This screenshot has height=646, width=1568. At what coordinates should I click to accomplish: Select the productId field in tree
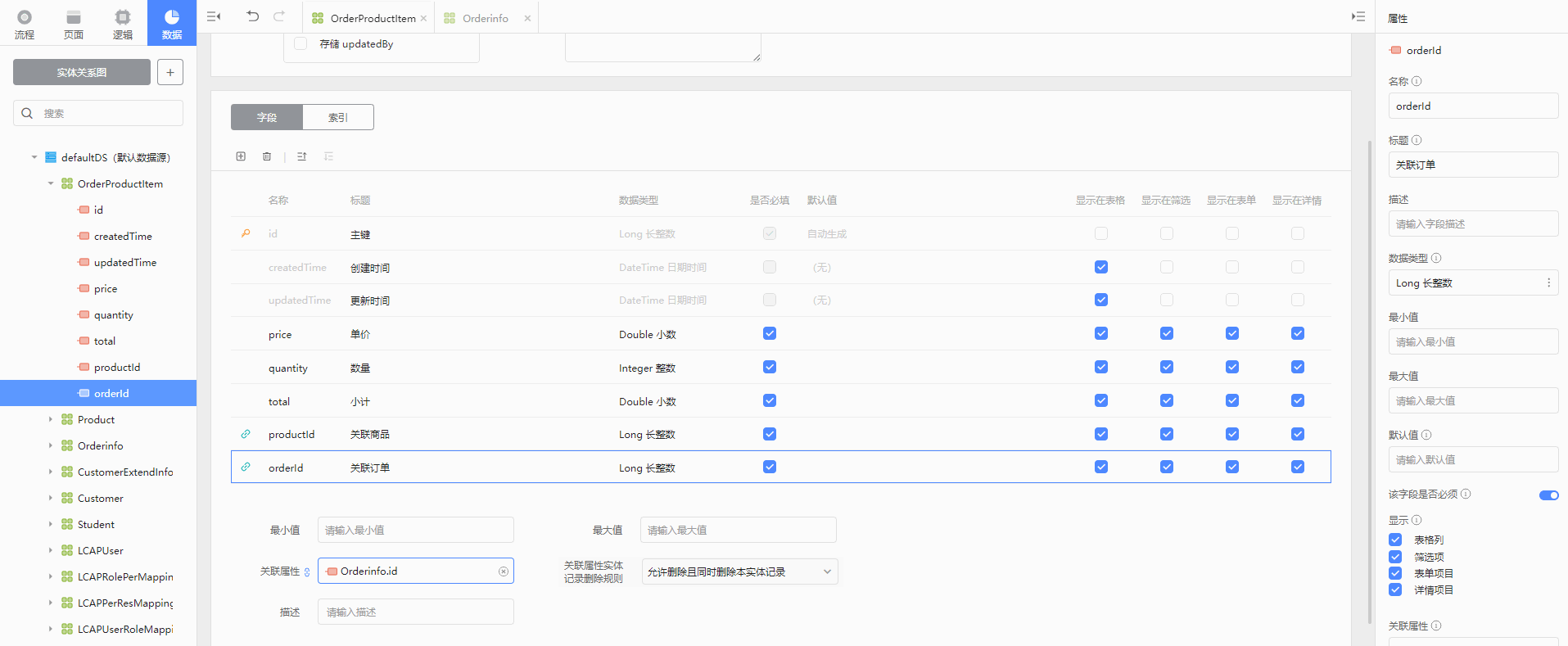(x=117, y=367)
